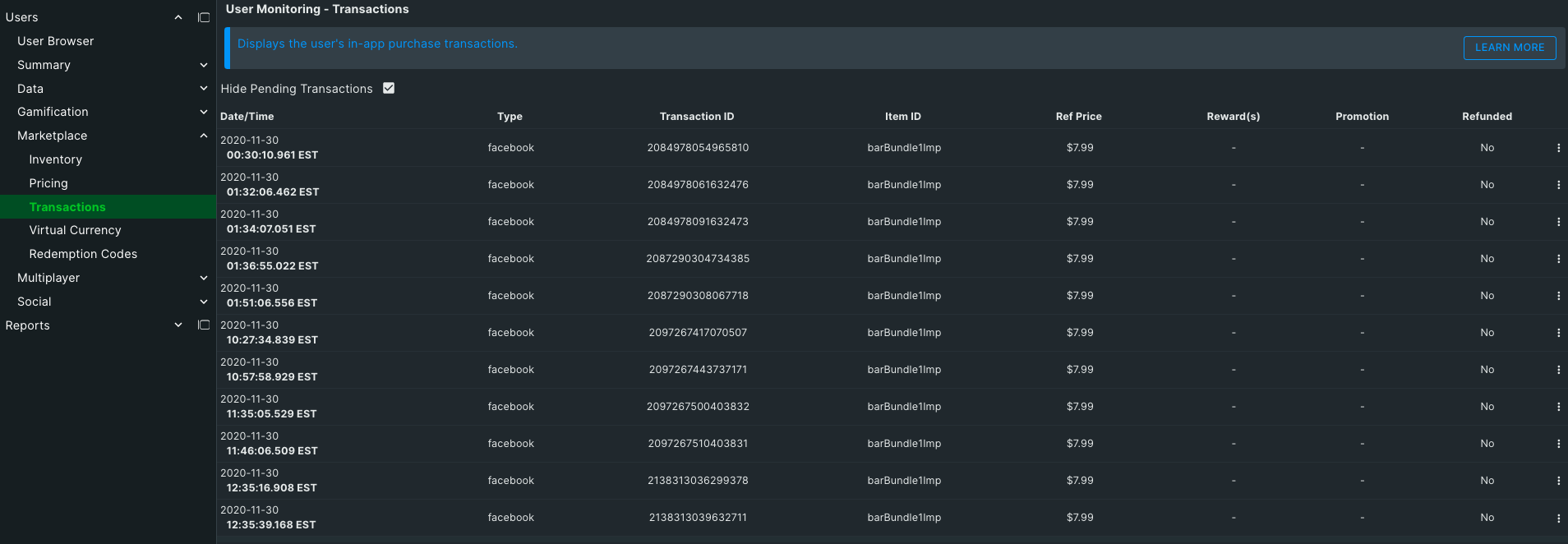This screenshot has height=544, width=1568.
Task: Select transaction ID 2084978054965810
Action: (698, 148)
